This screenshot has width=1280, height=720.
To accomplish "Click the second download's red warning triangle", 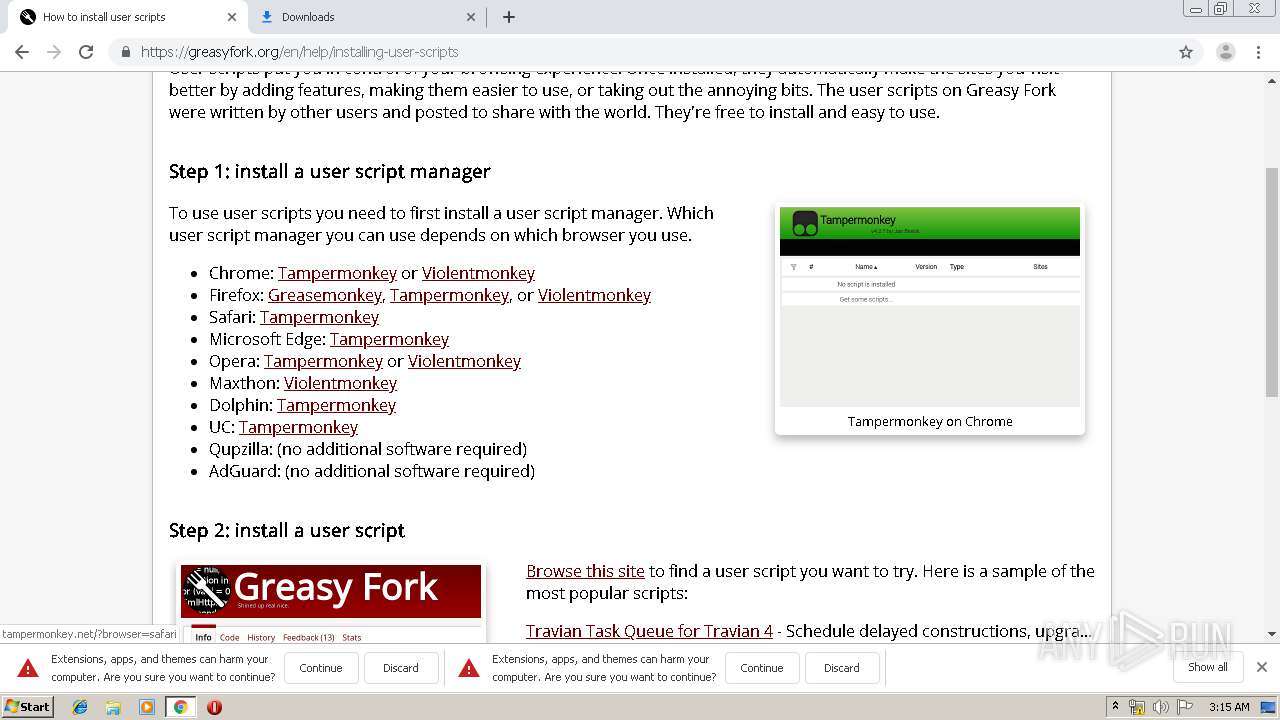I will click(468, 668).
